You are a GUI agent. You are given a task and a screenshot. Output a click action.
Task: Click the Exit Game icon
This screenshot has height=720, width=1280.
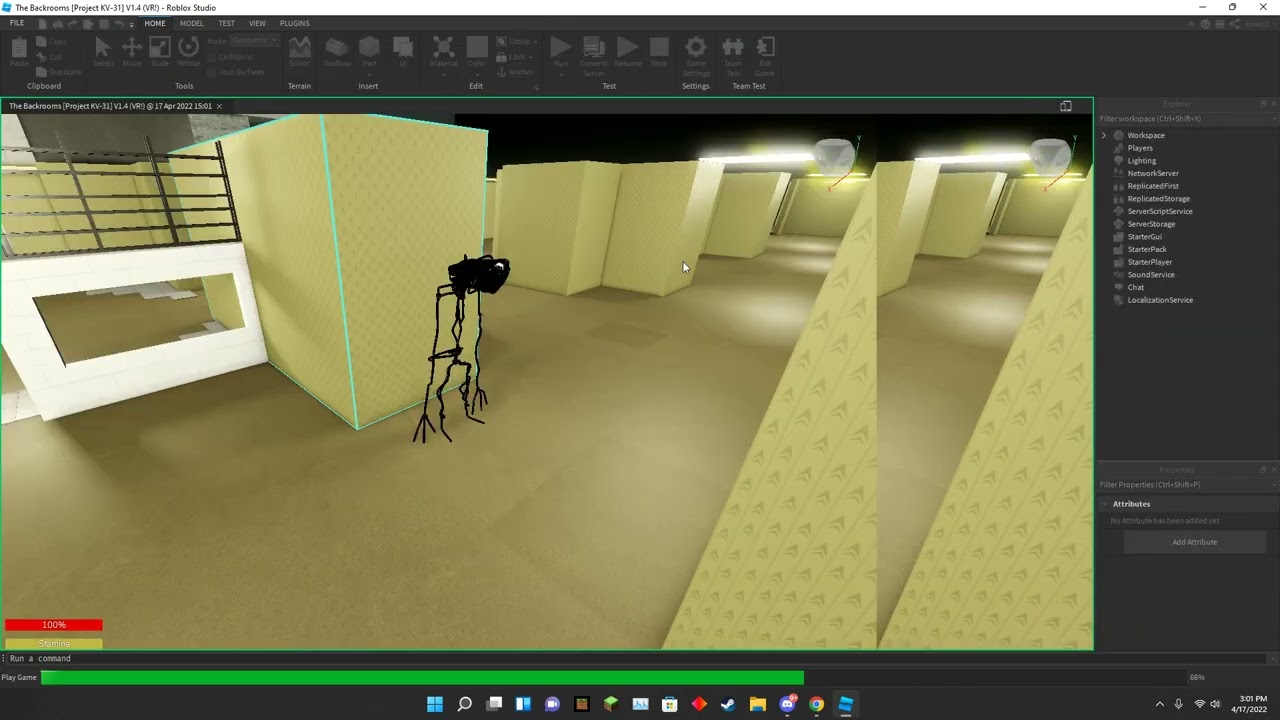point(765,56)
